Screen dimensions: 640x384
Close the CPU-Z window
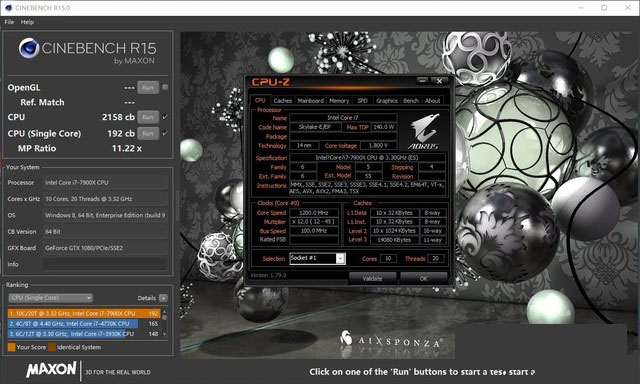click(x=439, y=81)
